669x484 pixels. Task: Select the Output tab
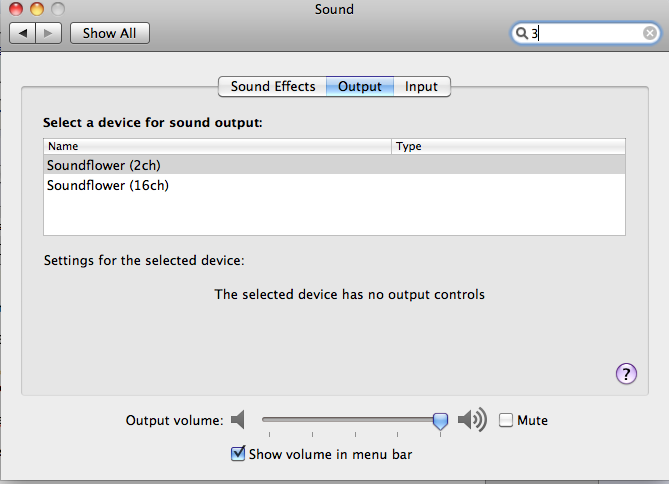360,87
